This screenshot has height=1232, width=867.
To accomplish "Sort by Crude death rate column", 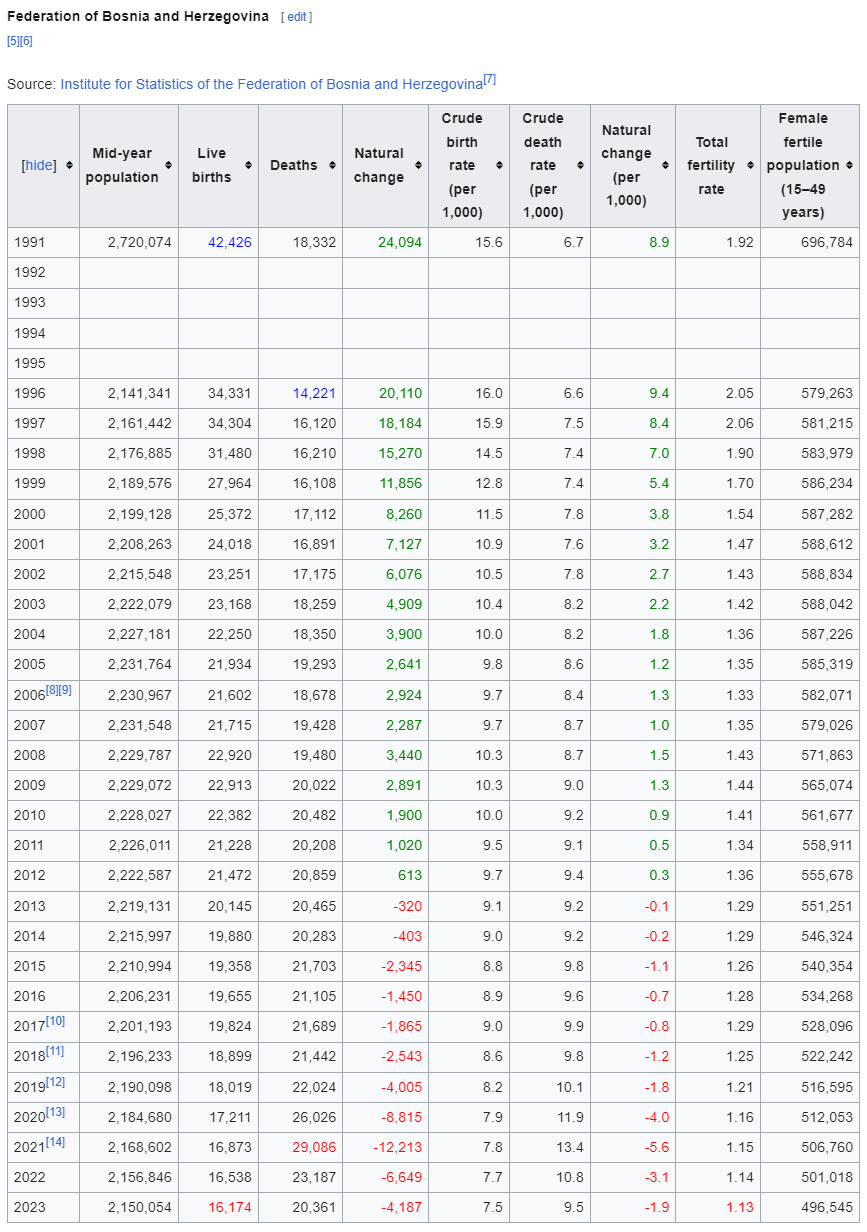I will [580, 166].
